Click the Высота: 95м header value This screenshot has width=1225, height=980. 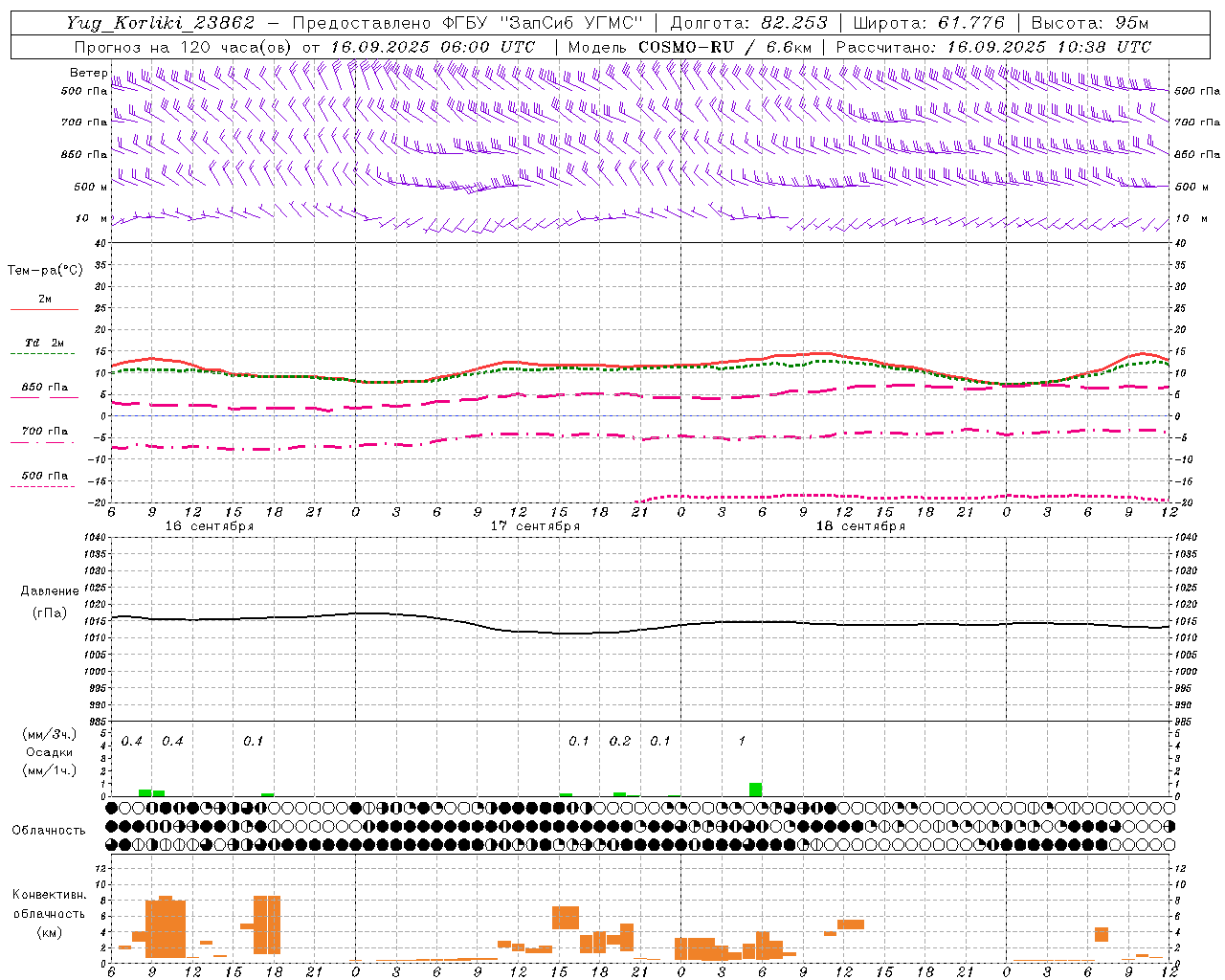tap(1088, 23)
